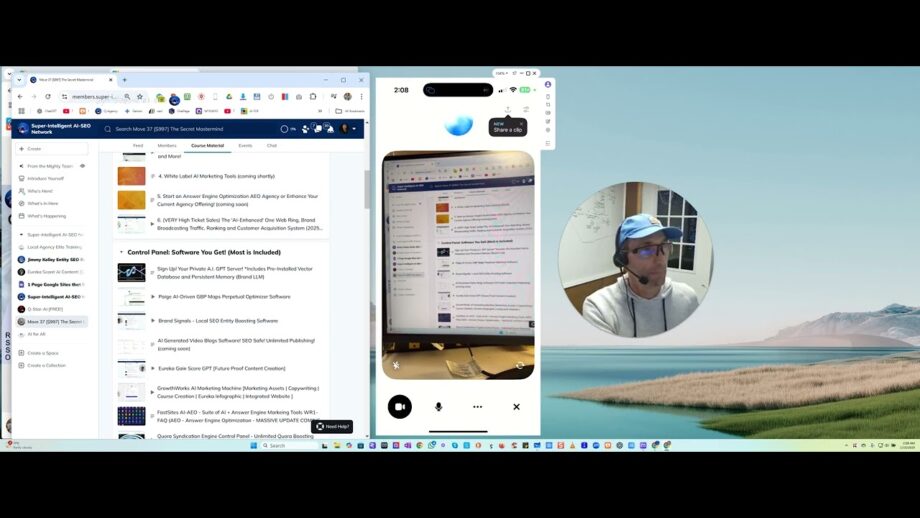Open Sign Up Your Private A.I. GPT Server
920x518 pixels.
(235, 273)
